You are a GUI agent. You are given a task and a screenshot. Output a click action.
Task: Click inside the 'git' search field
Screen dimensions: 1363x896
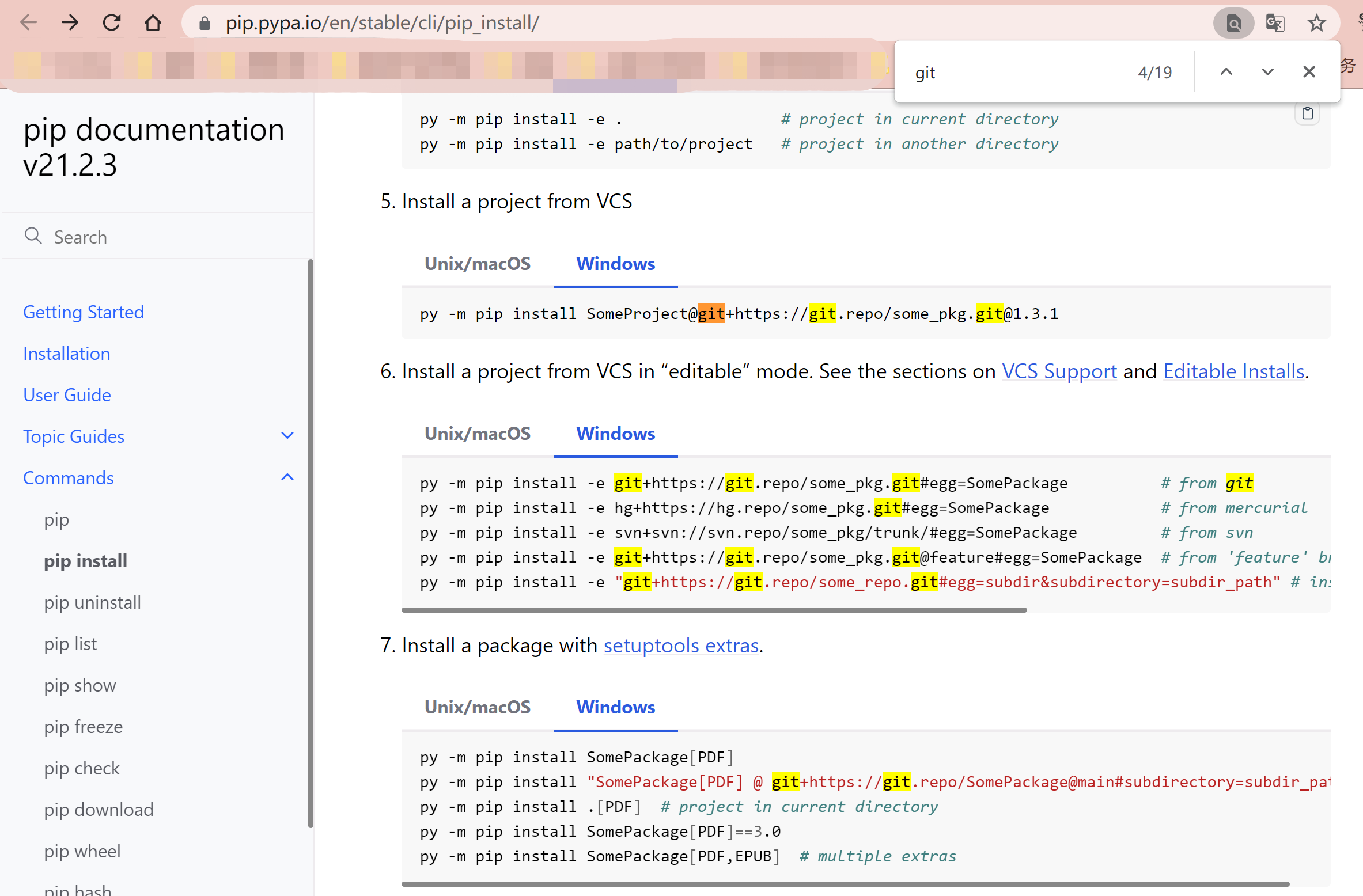[x=1008, y=71]
